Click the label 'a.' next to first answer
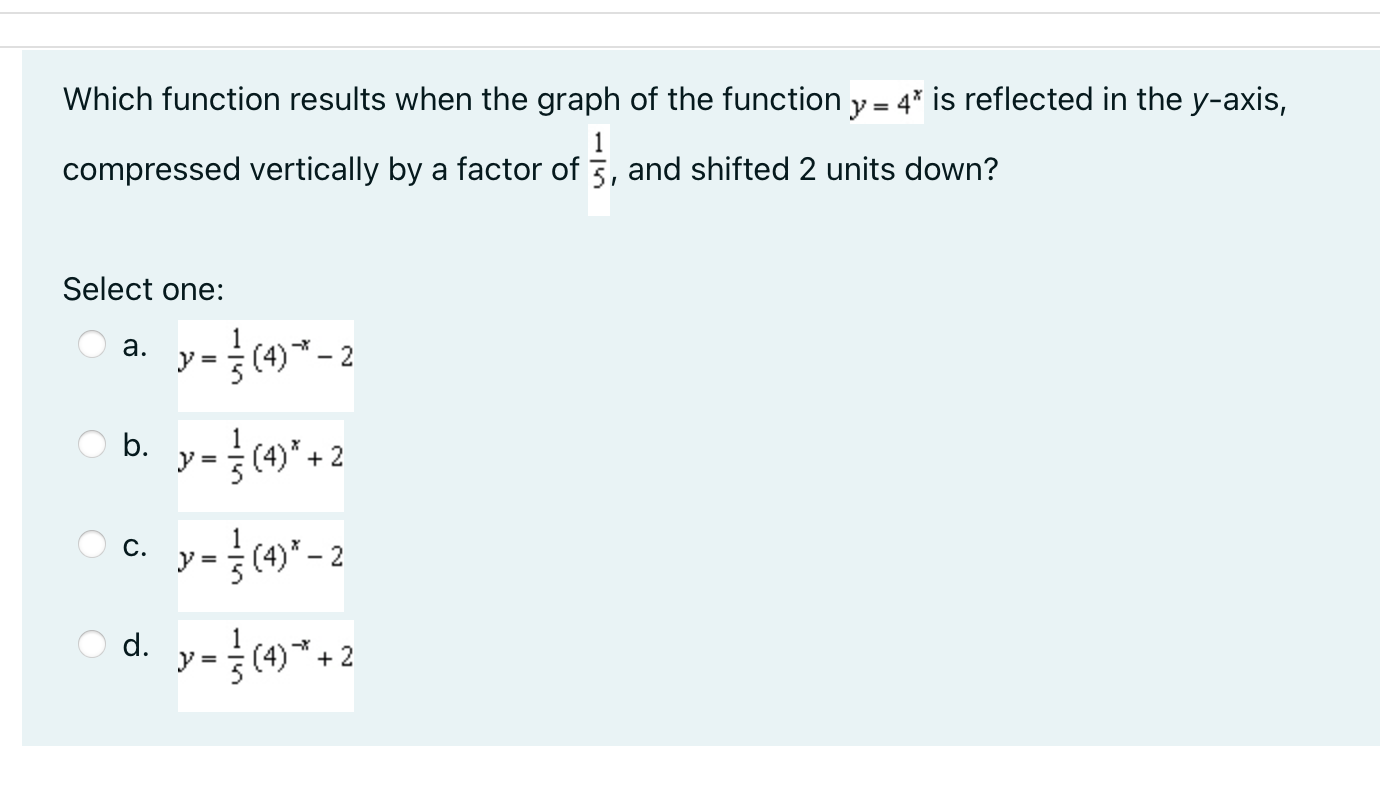 tap(135, 345)
